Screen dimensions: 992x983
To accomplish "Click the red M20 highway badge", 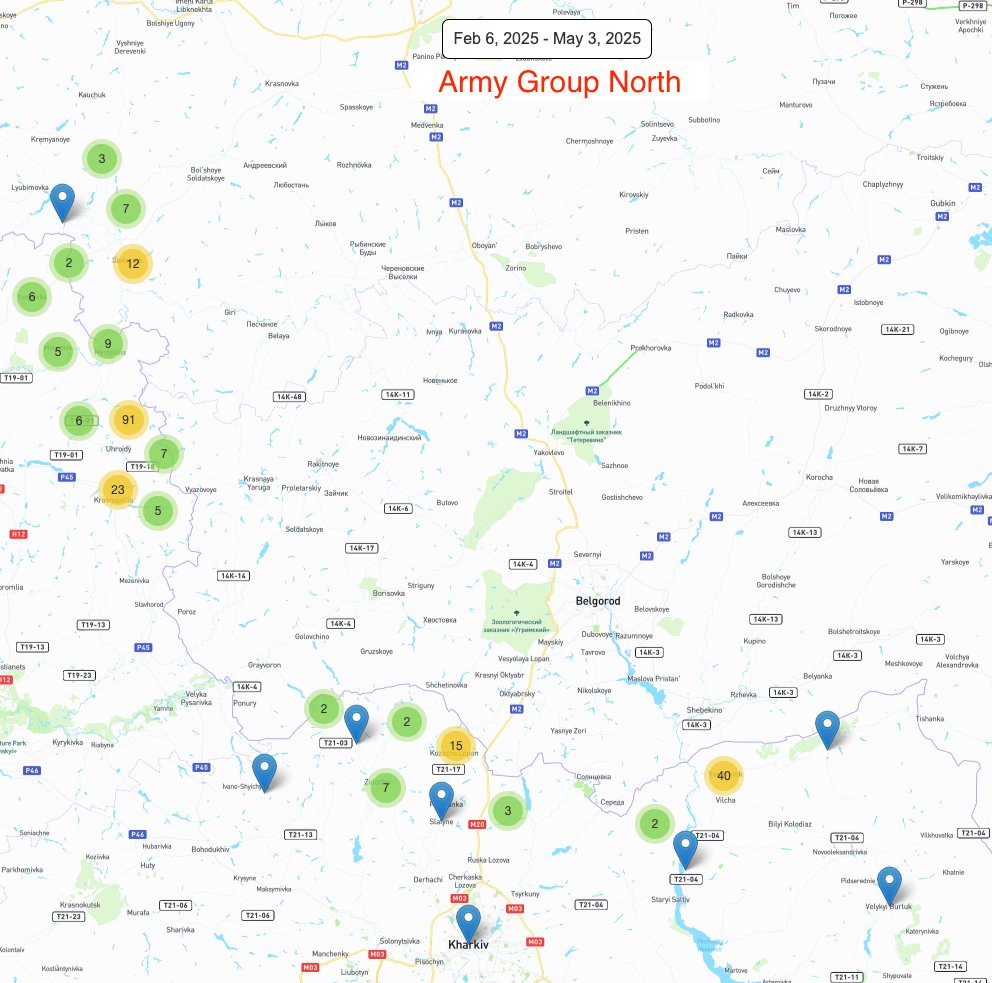I will pyautogui.click(x=477, y=824).
